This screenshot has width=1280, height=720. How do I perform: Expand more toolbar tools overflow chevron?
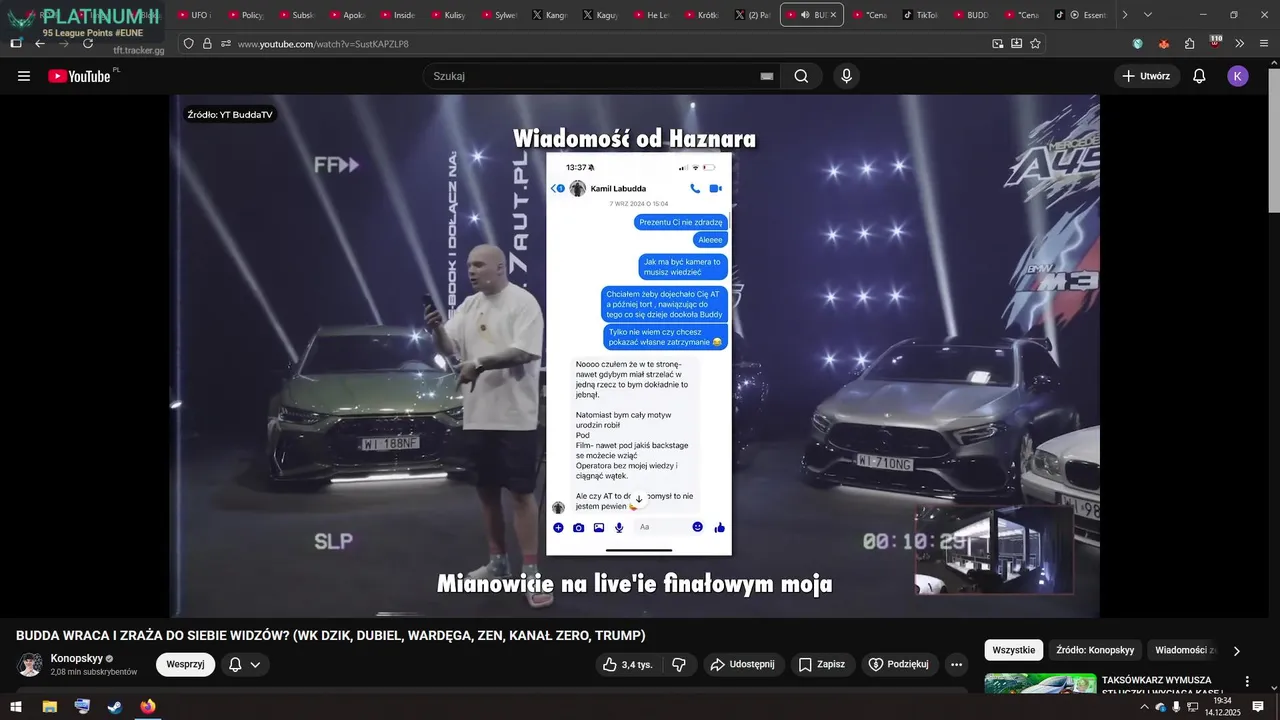pyautogui.click(x=1239, y=43)
